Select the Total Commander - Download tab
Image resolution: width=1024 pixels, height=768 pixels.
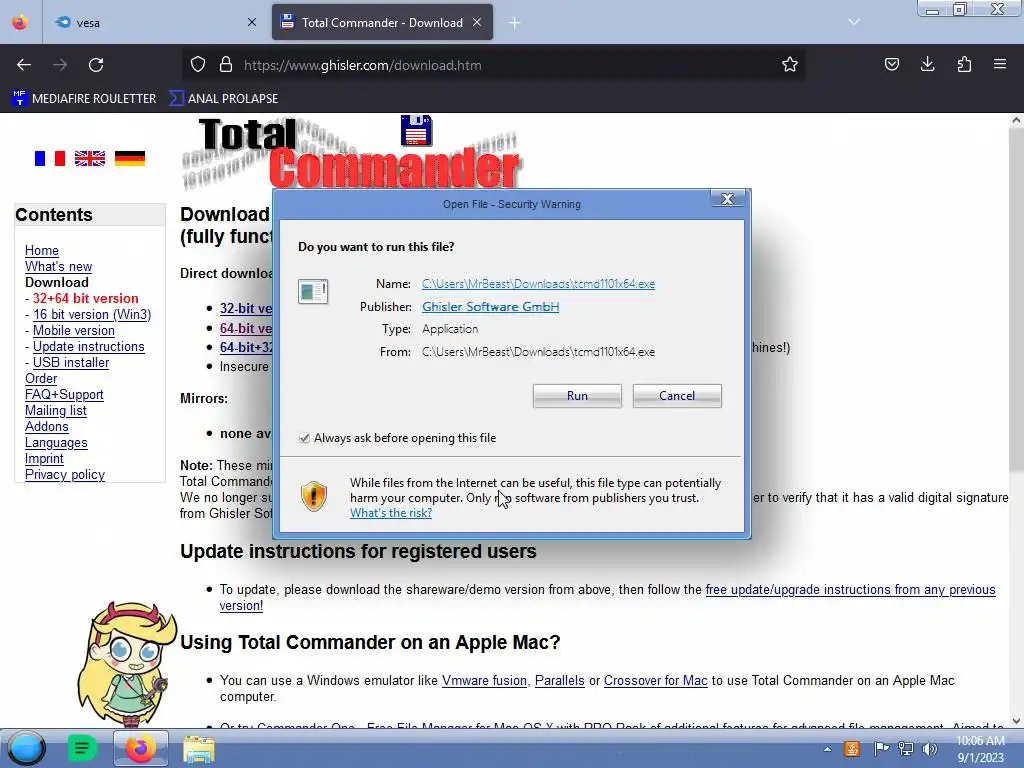pyautogui.click(x=382, y=22)
